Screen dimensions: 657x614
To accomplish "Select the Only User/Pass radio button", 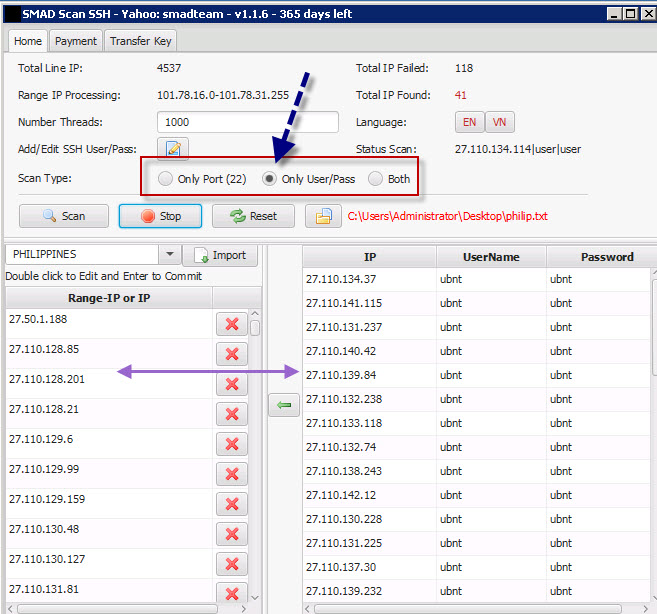I will [x=269, y=179].
